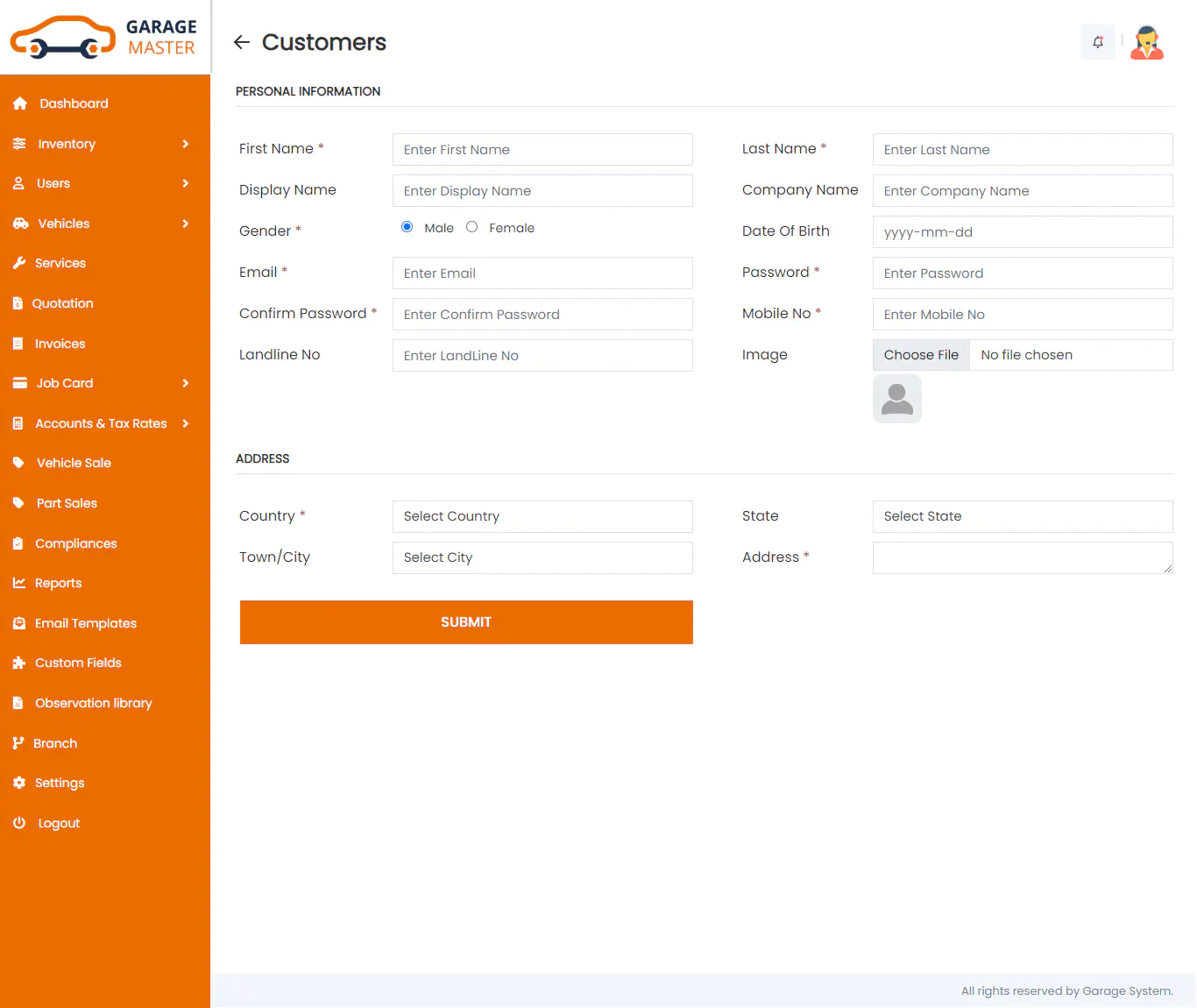
Task: Click the Garage Master logo
Action: (104, 38)
